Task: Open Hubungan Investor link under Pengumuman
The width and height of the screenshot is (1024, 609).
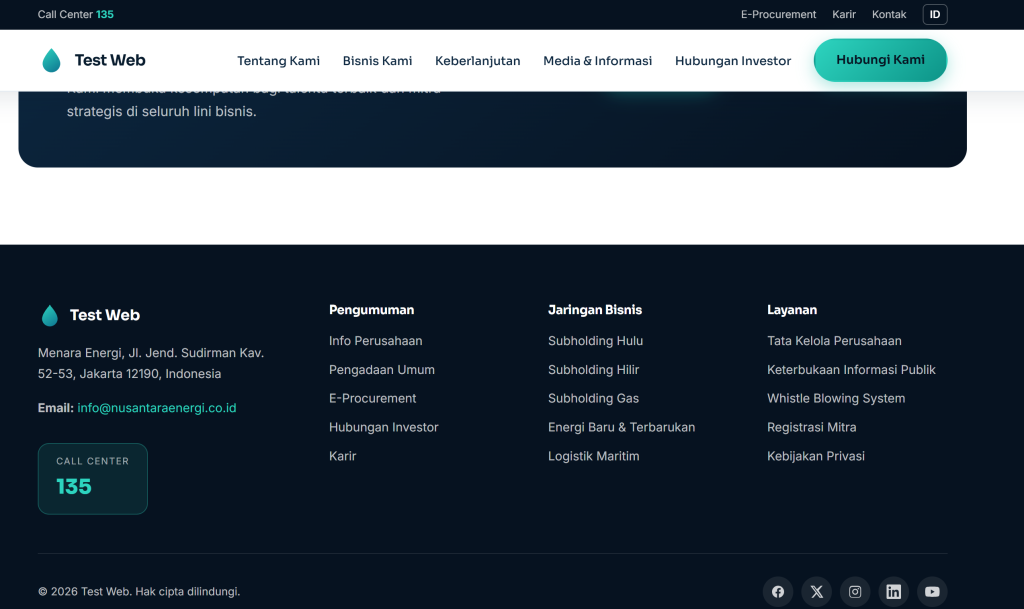Action: click(383, 427)
